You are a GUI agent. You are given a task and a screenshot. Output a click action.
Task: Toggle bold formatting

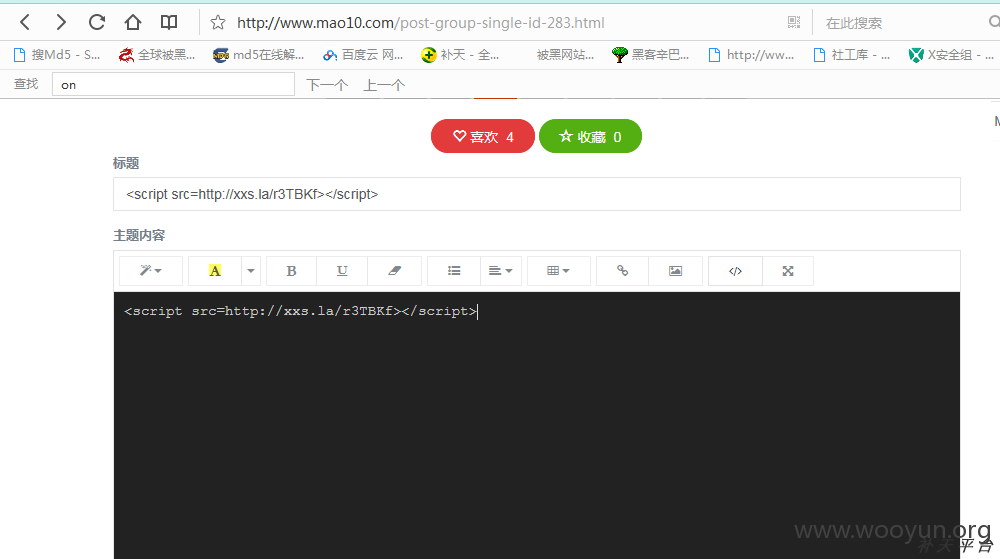[291, 271]
